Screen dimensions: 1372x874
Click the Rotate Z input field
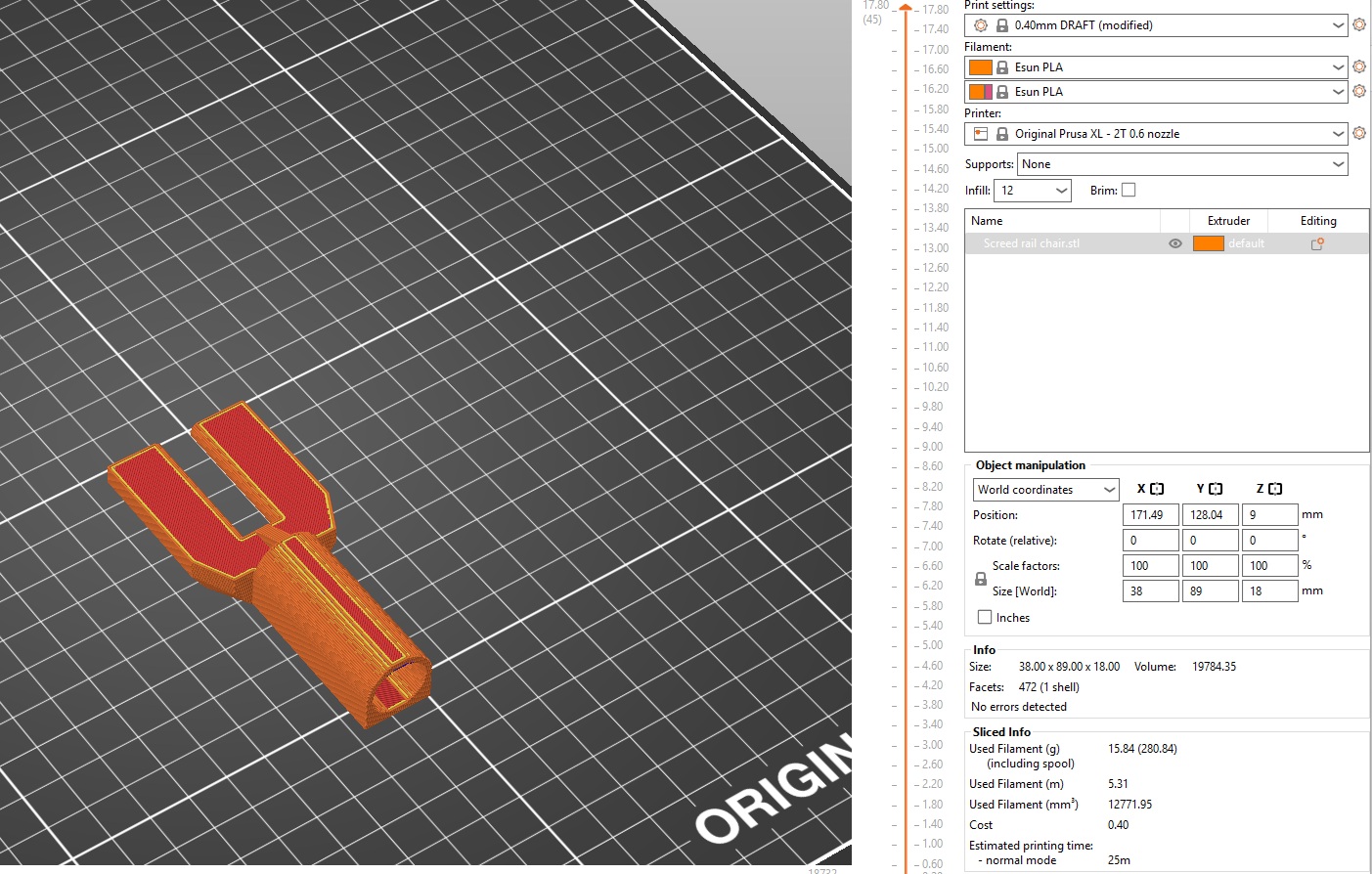1269,541
